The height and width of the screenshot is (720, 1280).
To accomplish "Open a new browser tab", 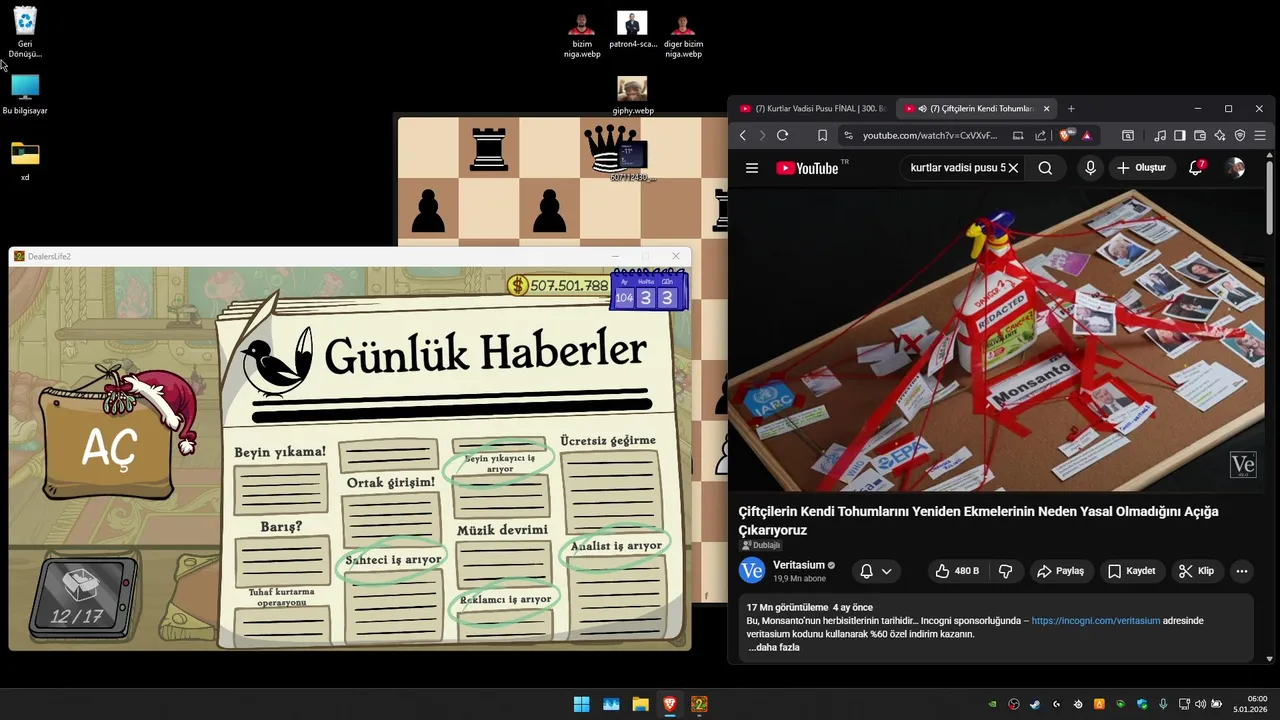I will tap(1071, 108).
